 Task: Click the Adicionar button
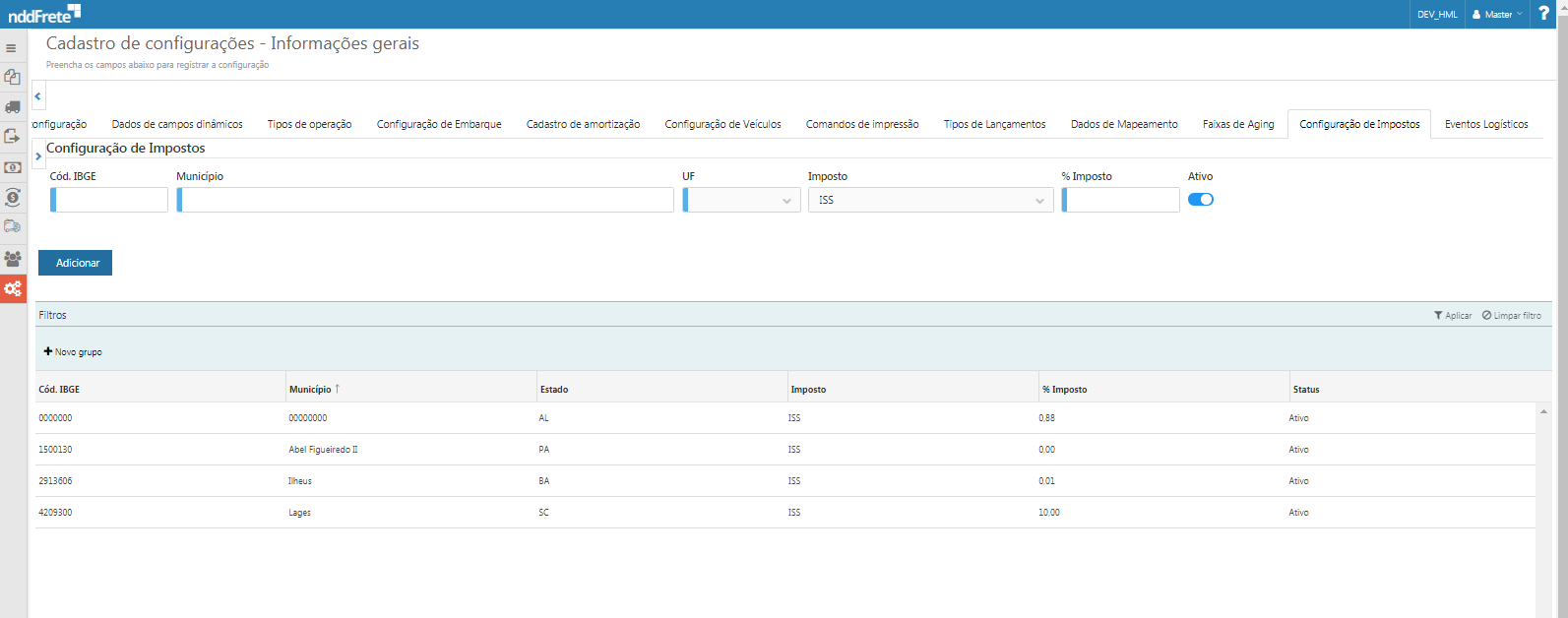(x=76, y=263)
